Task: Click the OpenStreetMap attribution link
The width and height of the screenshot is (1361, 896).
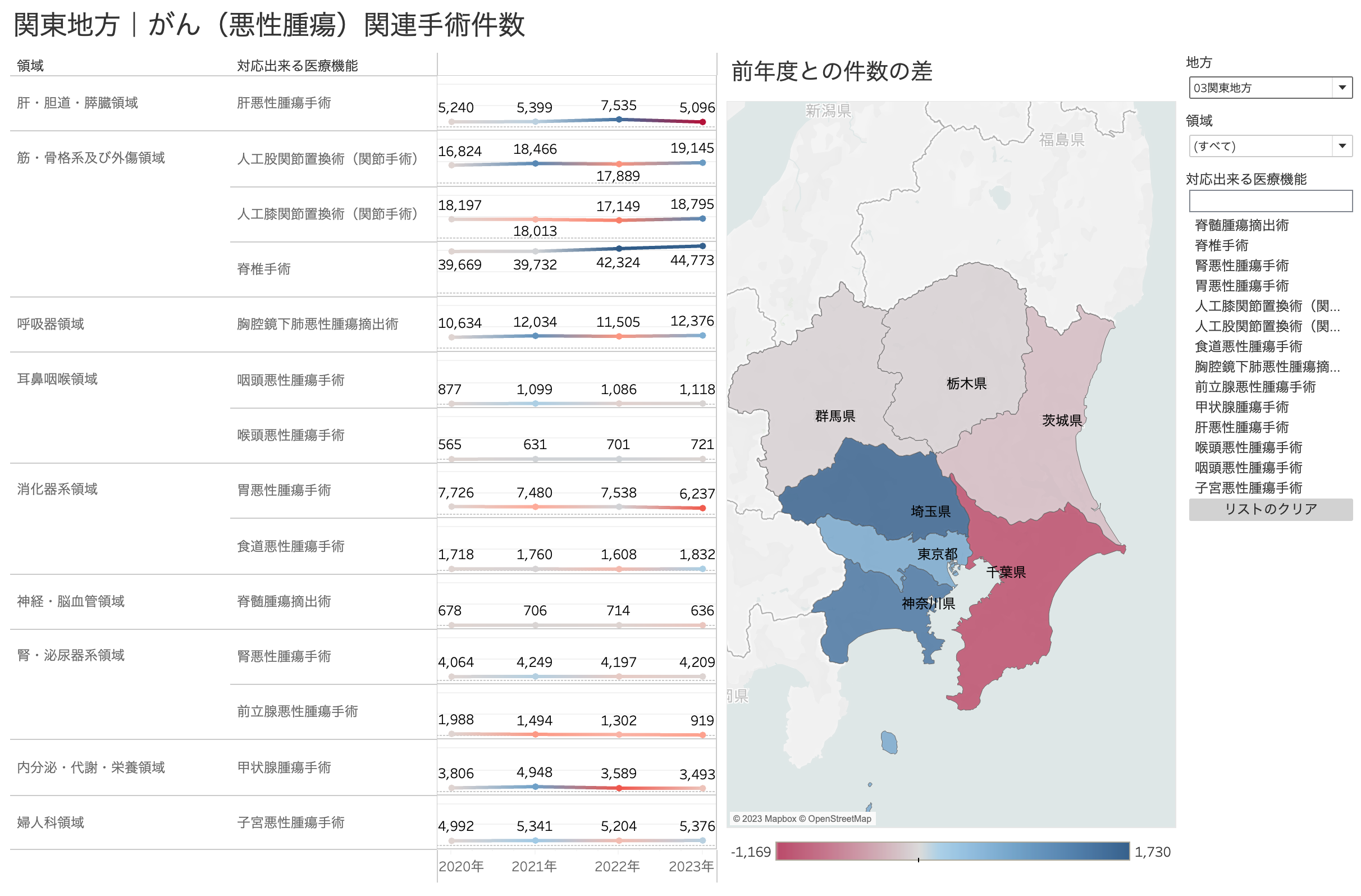Action: [839, 819]
